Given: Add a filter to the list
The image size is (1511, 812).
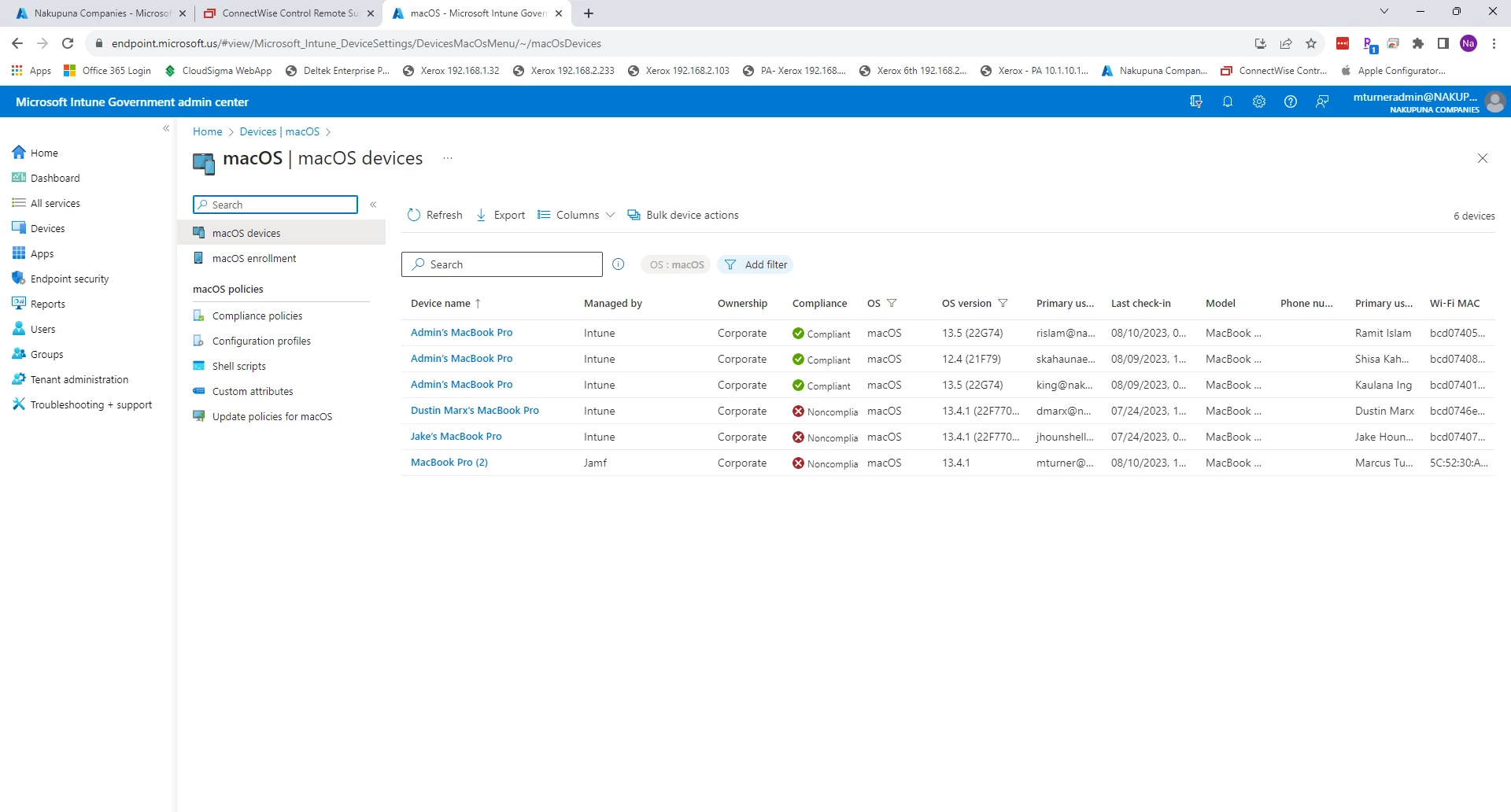Looking at the screenshot, I should coord(755,264).
